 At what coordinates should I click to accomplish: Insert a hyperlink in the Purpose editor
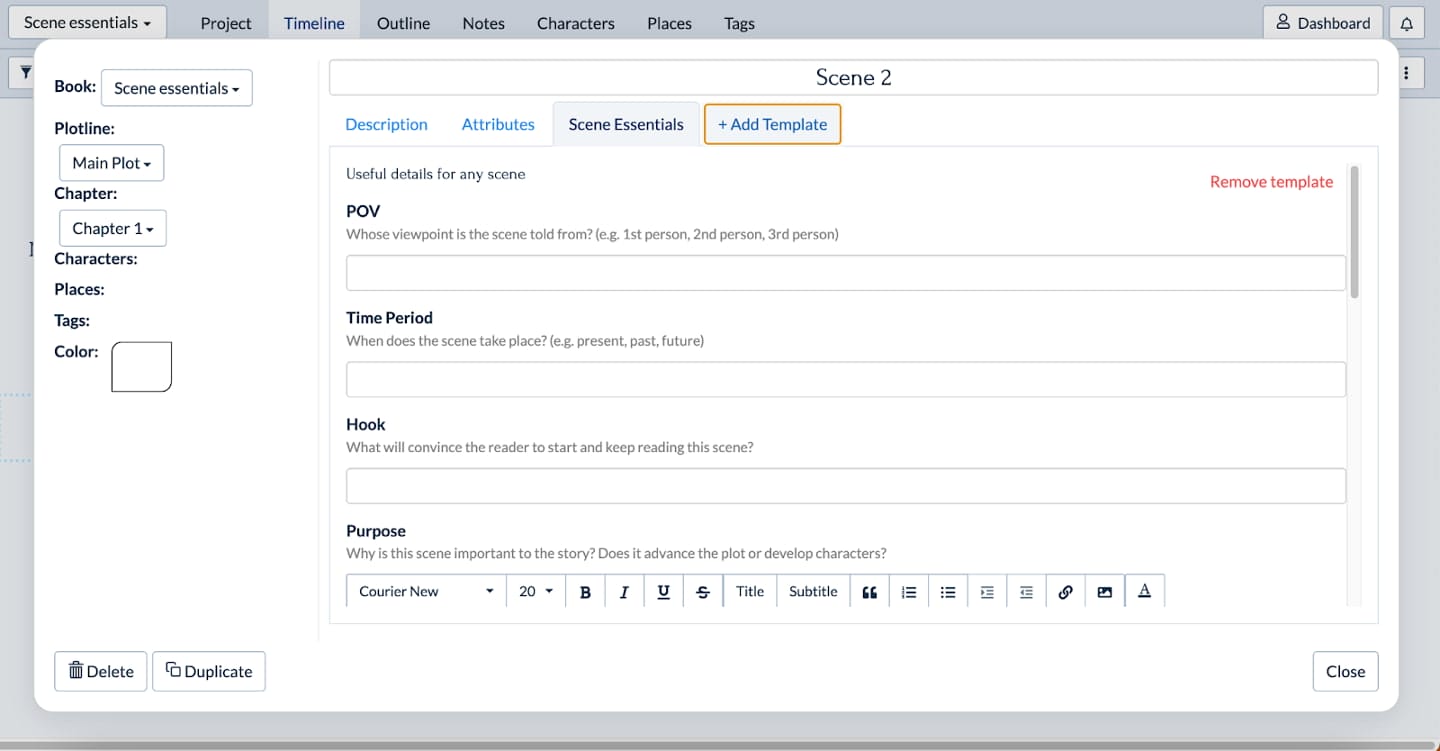coord(1065,591)
